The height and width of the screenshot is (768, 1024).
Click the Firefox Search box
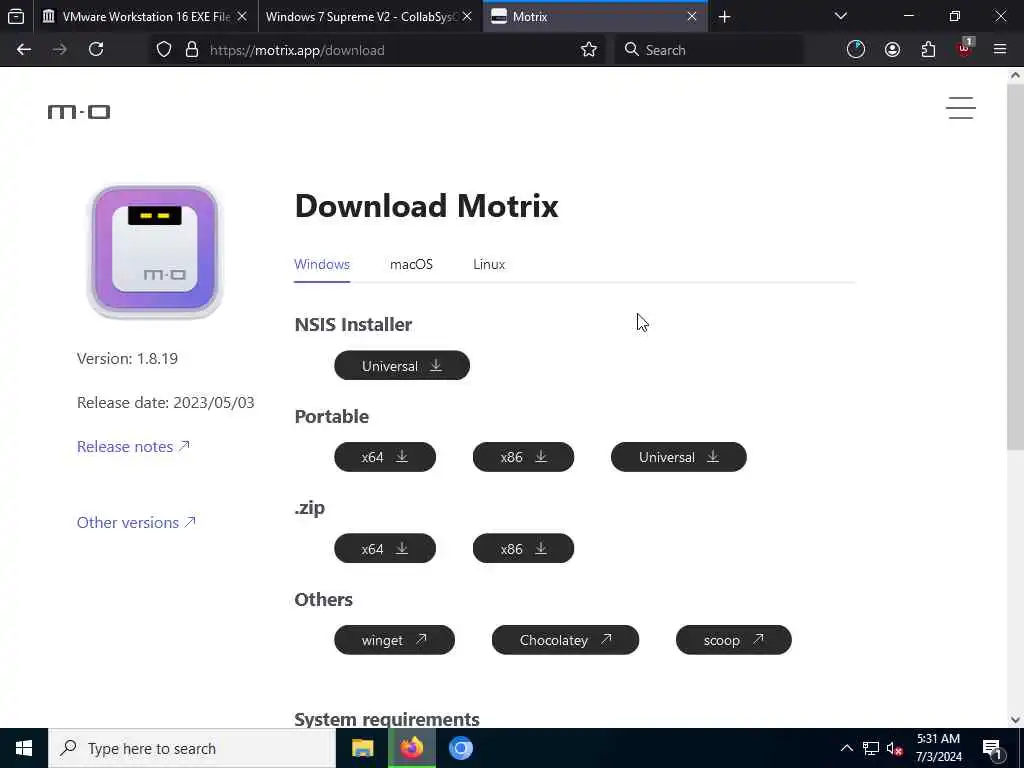pos(709,50)
